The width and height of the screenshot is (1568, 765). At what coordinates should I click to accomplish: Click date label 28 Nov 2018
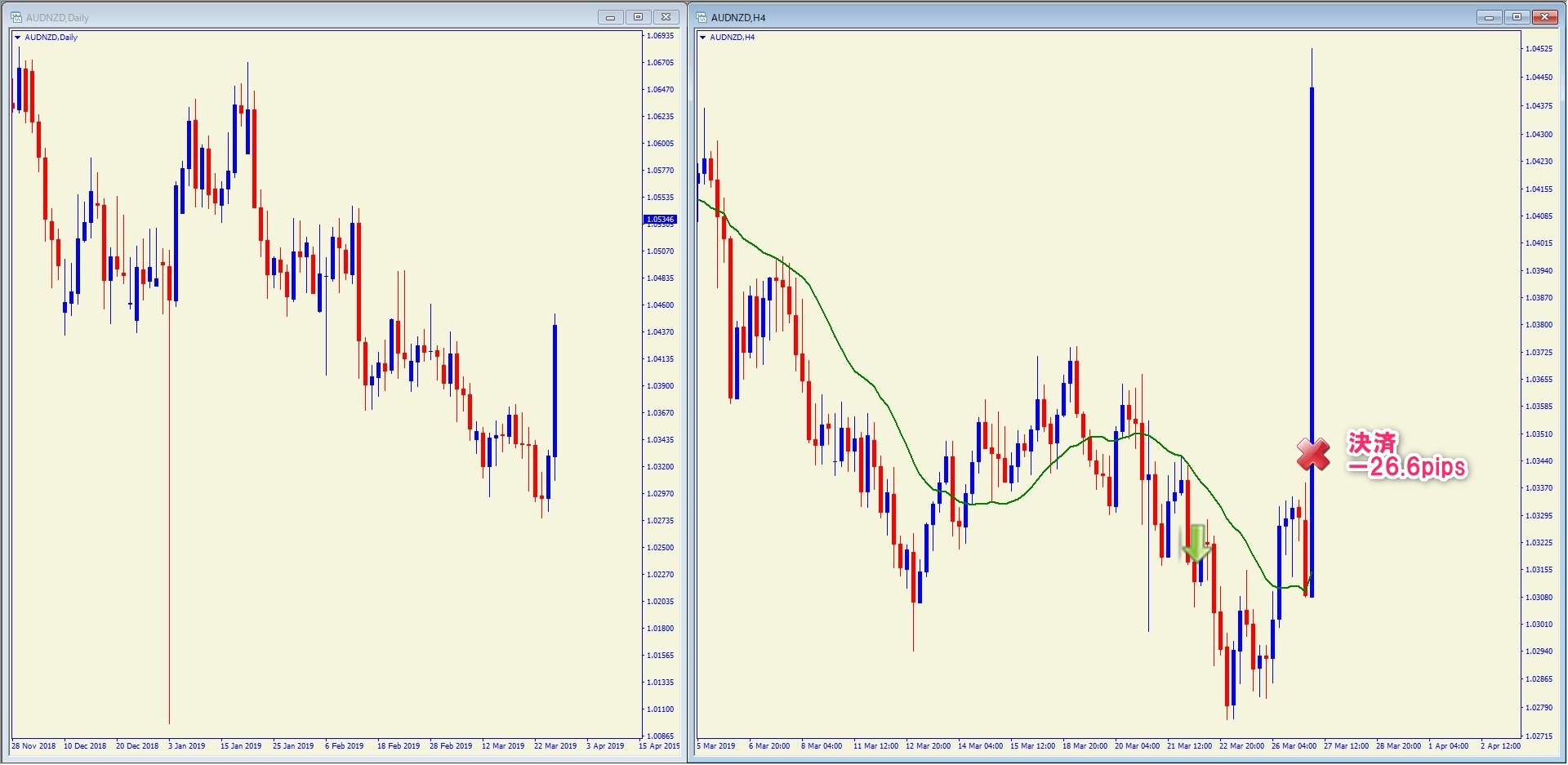pos(33,746)
